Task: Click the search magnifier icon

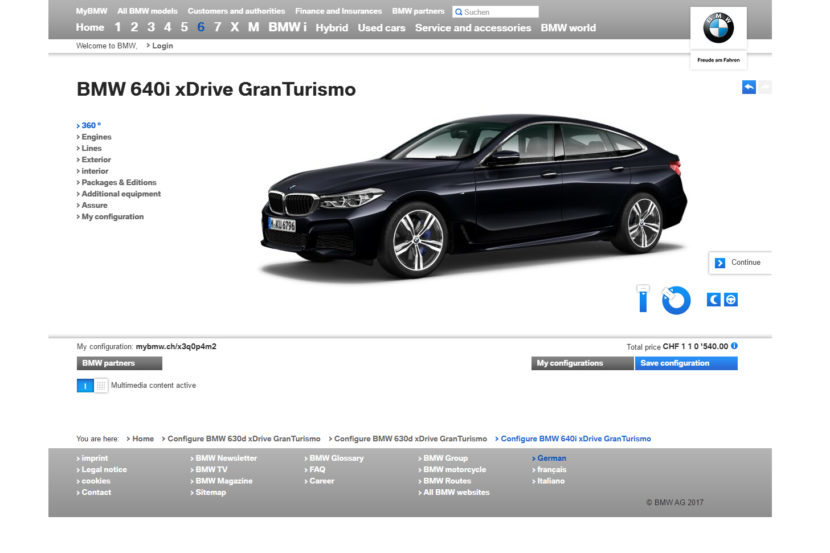Action: click(x=459, y=12)
